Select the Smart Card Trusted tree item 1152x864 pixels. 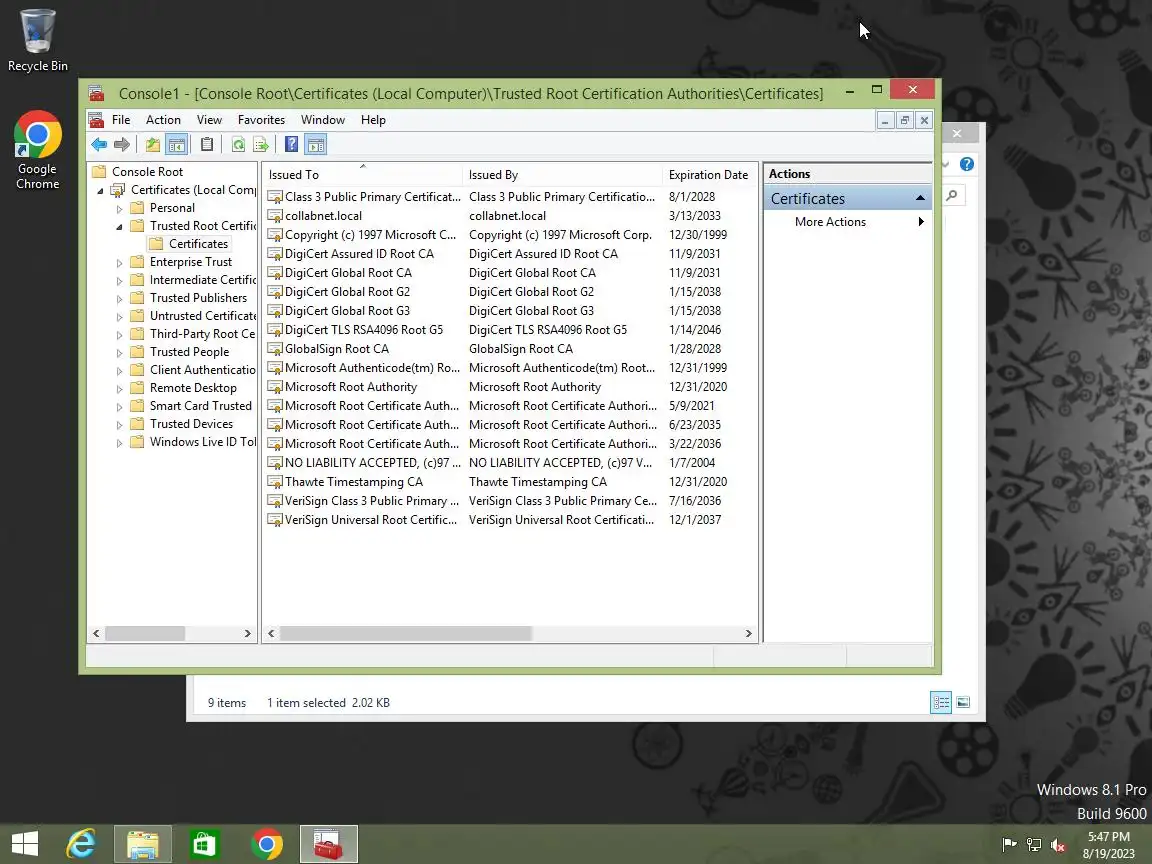(201, 406)
